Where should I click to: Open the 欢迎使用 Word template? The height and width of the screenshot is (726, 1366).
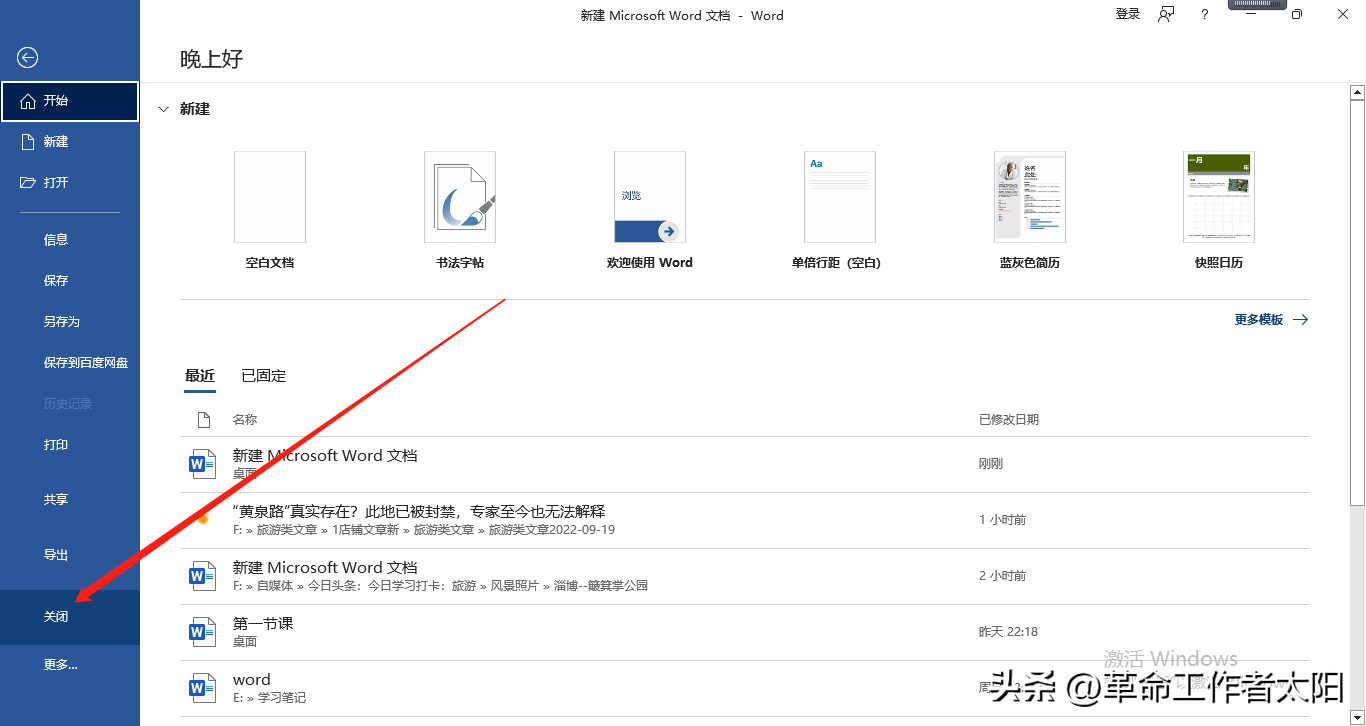point(650,211)
